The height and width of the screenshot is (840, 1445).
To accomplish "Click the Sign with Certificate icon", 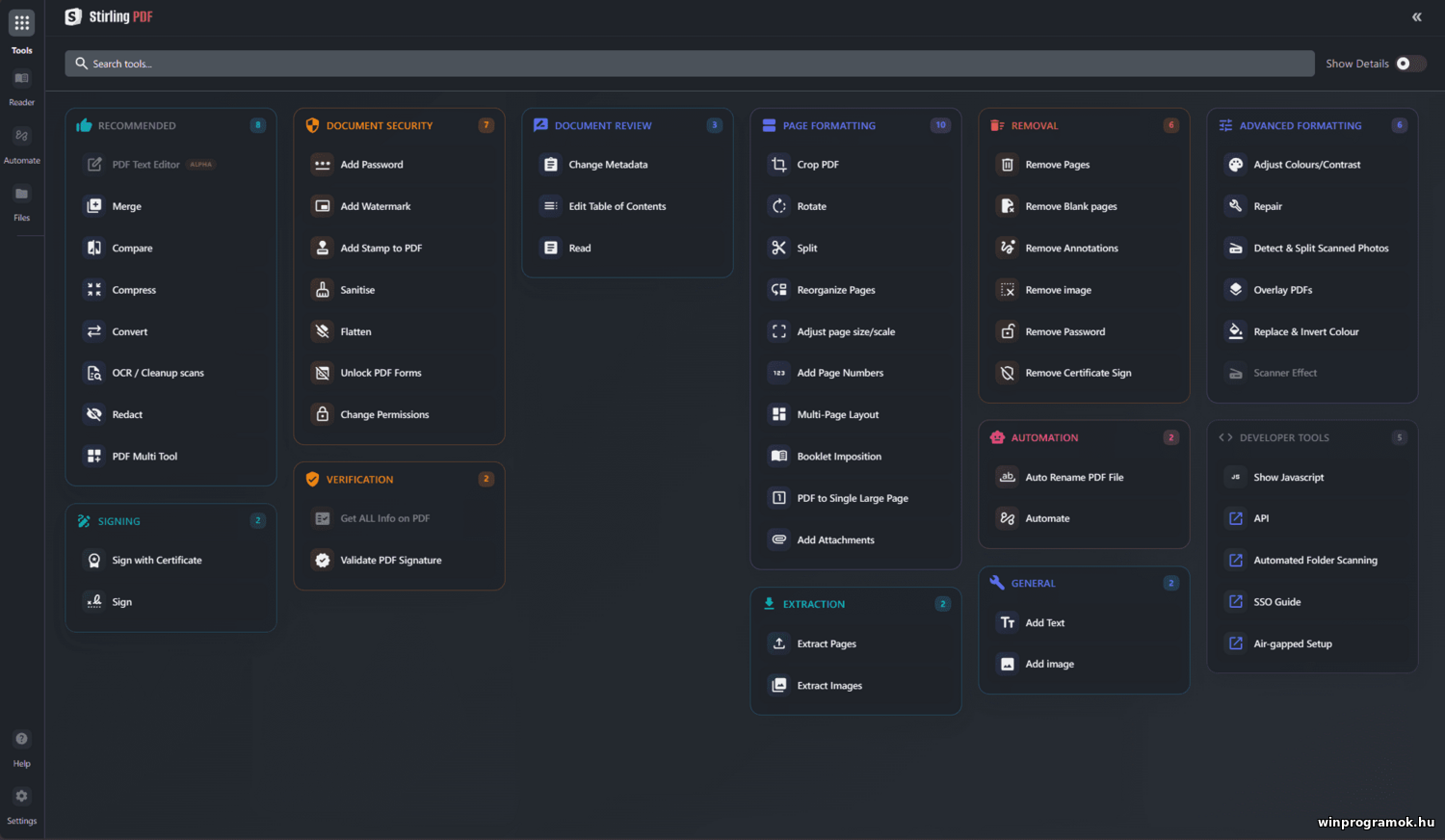I will [94, 561].
